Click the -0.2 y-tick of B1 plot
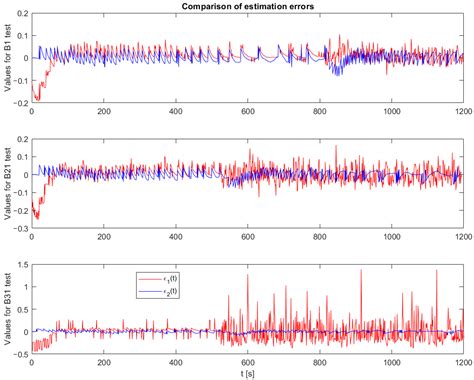 [x=21, y=103]
